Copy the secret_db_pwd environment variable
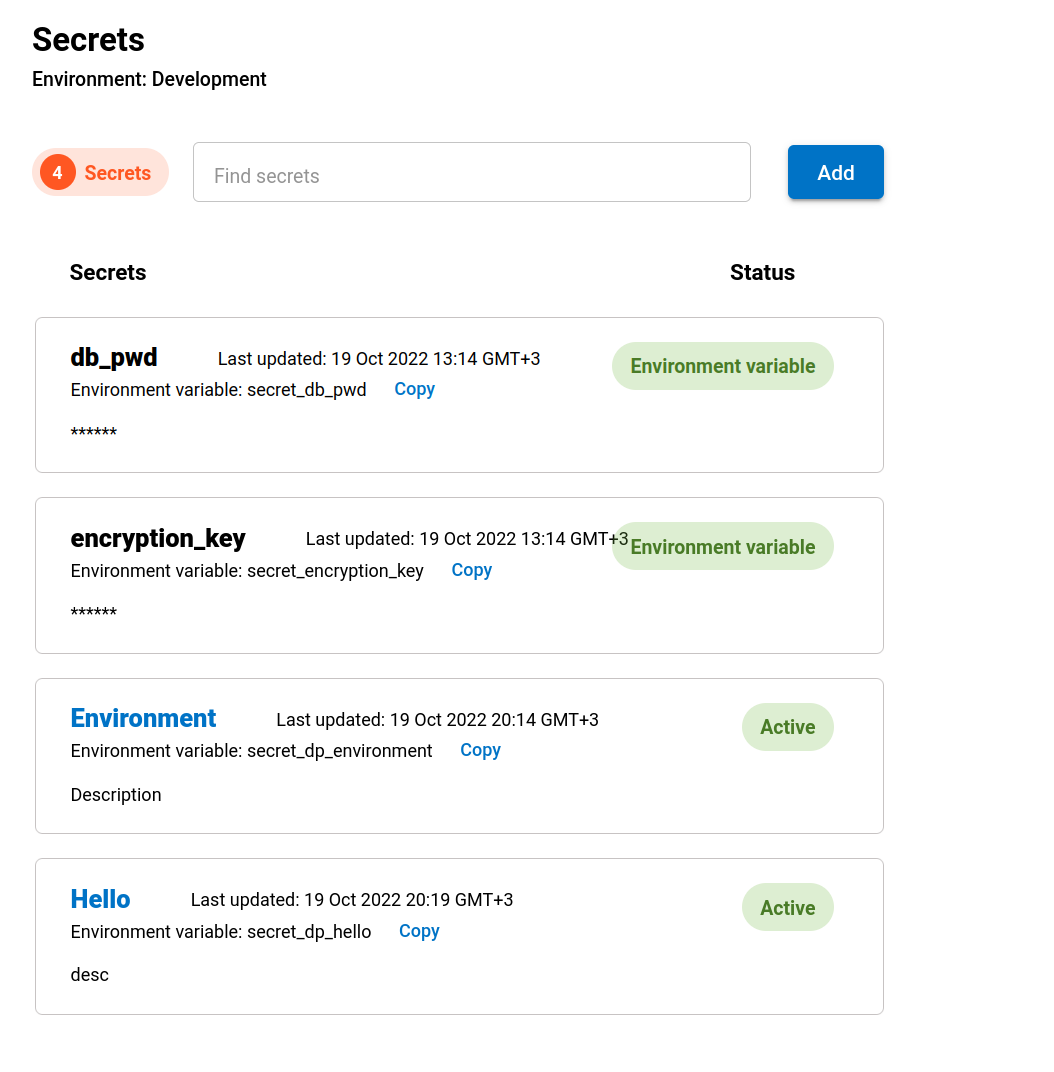The image size is (1054, 1072). 414,389
